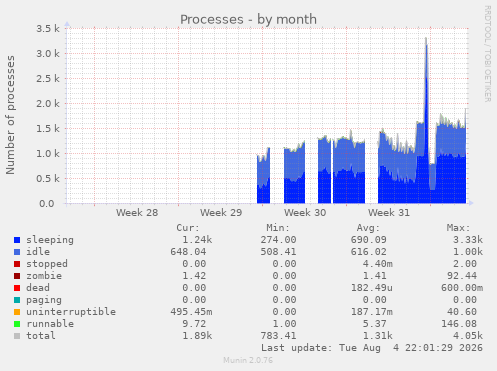Select the 'idle' legend label
The image size is (497, 371).
[38, 252]
